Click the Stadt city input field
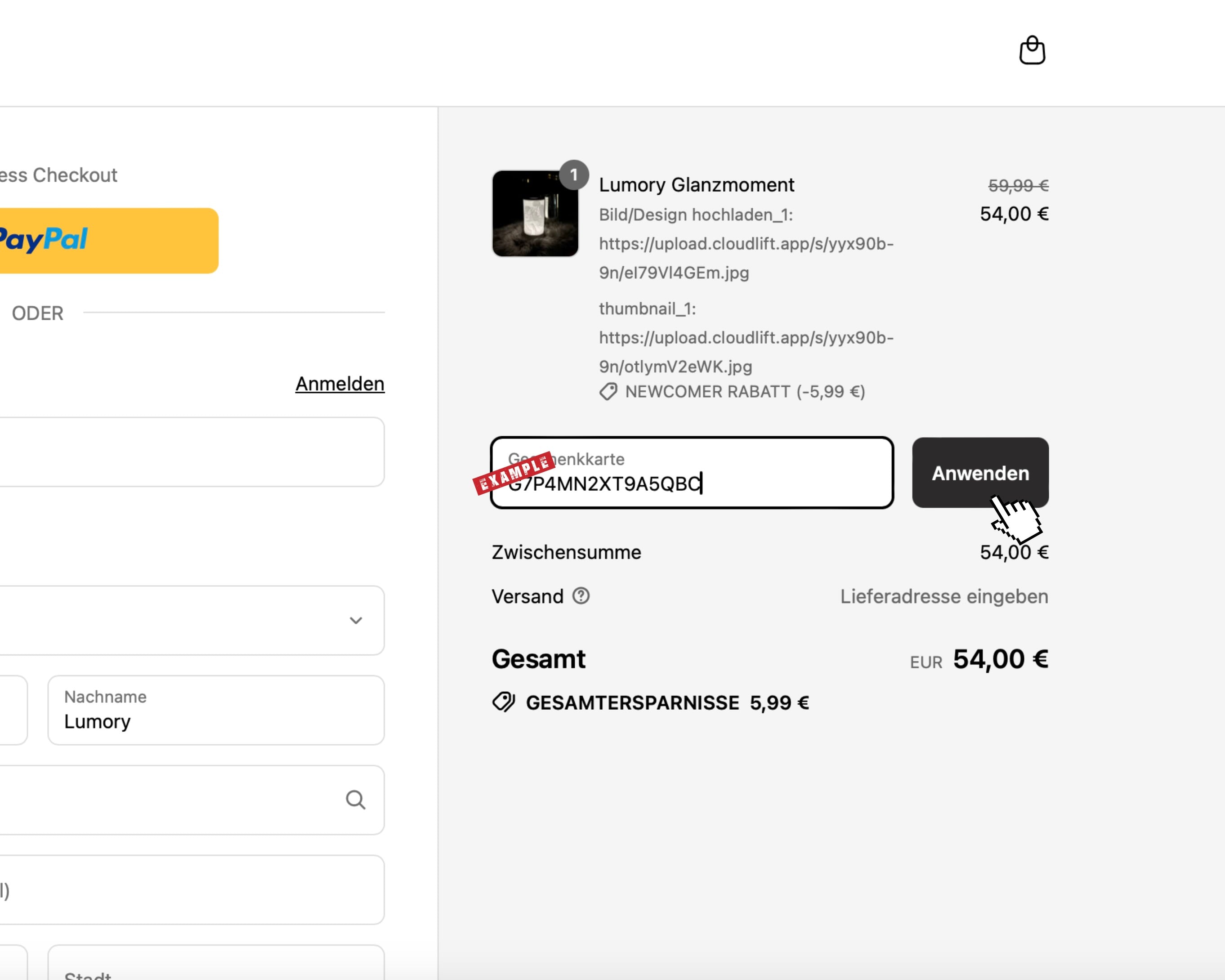The height and width of the screenshot is (980, 1225). (216, 966)
